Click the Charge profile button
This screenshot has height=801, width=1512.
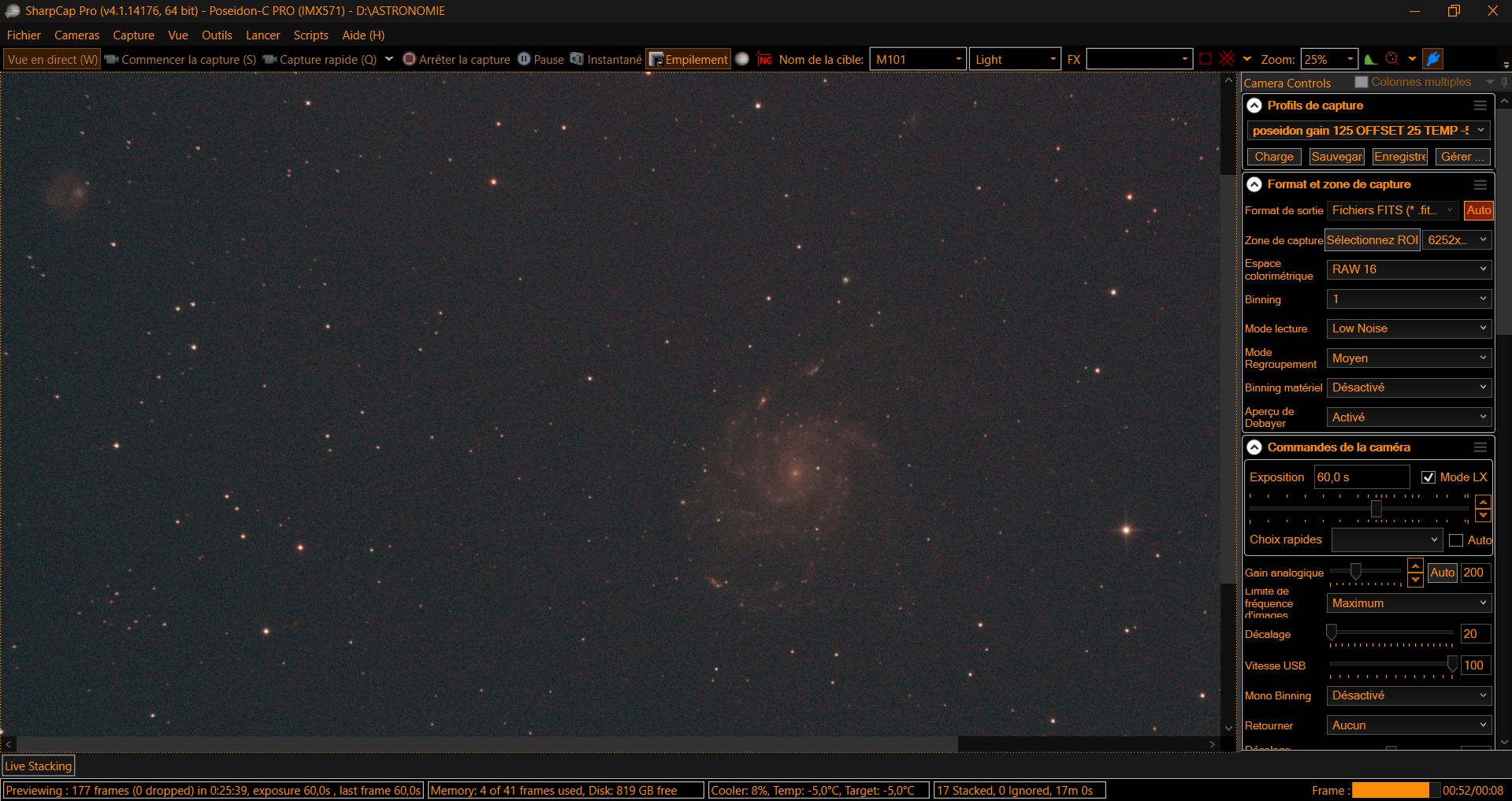click(x=1274, y=157)
